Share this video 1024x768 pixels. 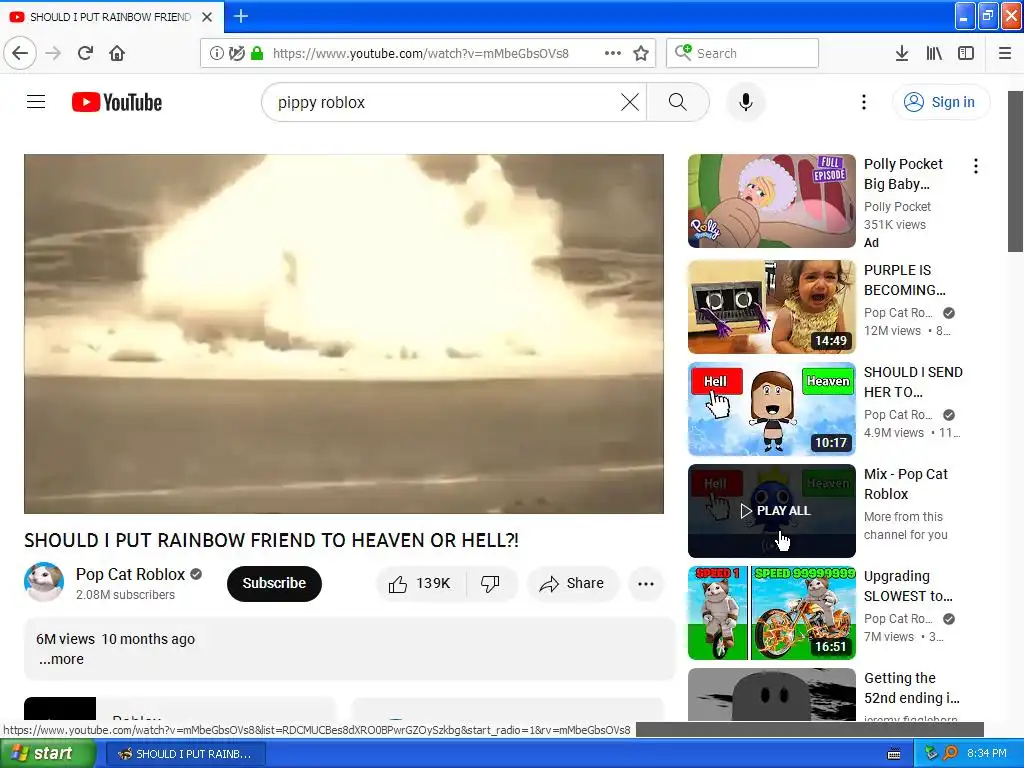[572, 583]
